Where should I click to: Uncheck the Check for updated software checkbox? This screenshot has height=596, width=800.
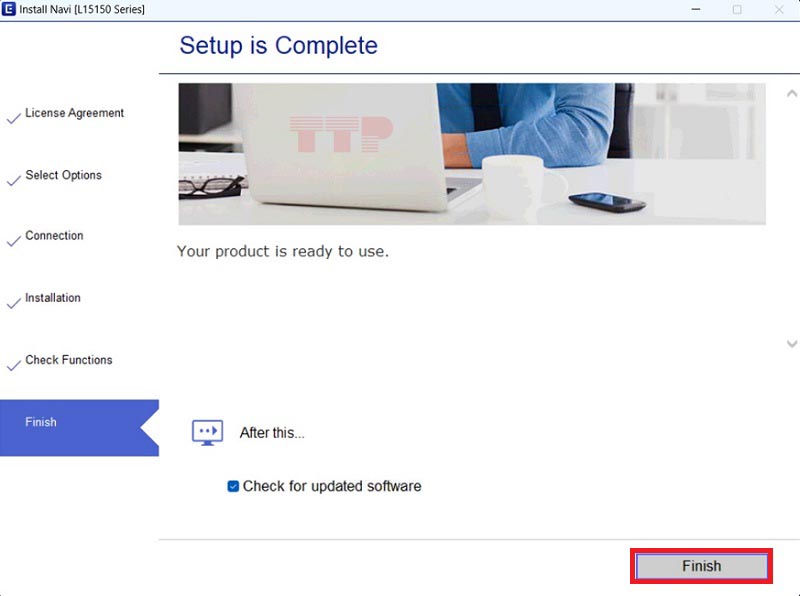coord(233,487)
